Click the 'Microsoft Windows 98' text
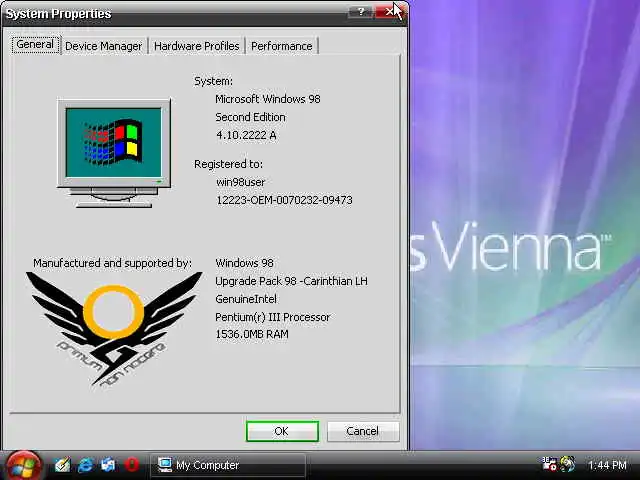This screenshot has height=480, width=640. [x=268, y=99]
